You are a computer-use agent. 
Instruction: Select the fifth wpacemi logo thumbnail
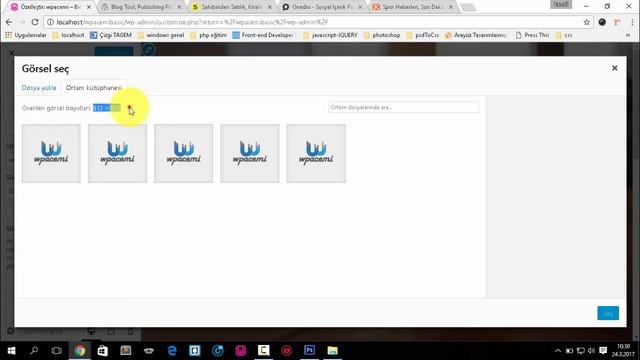[316, 153]
